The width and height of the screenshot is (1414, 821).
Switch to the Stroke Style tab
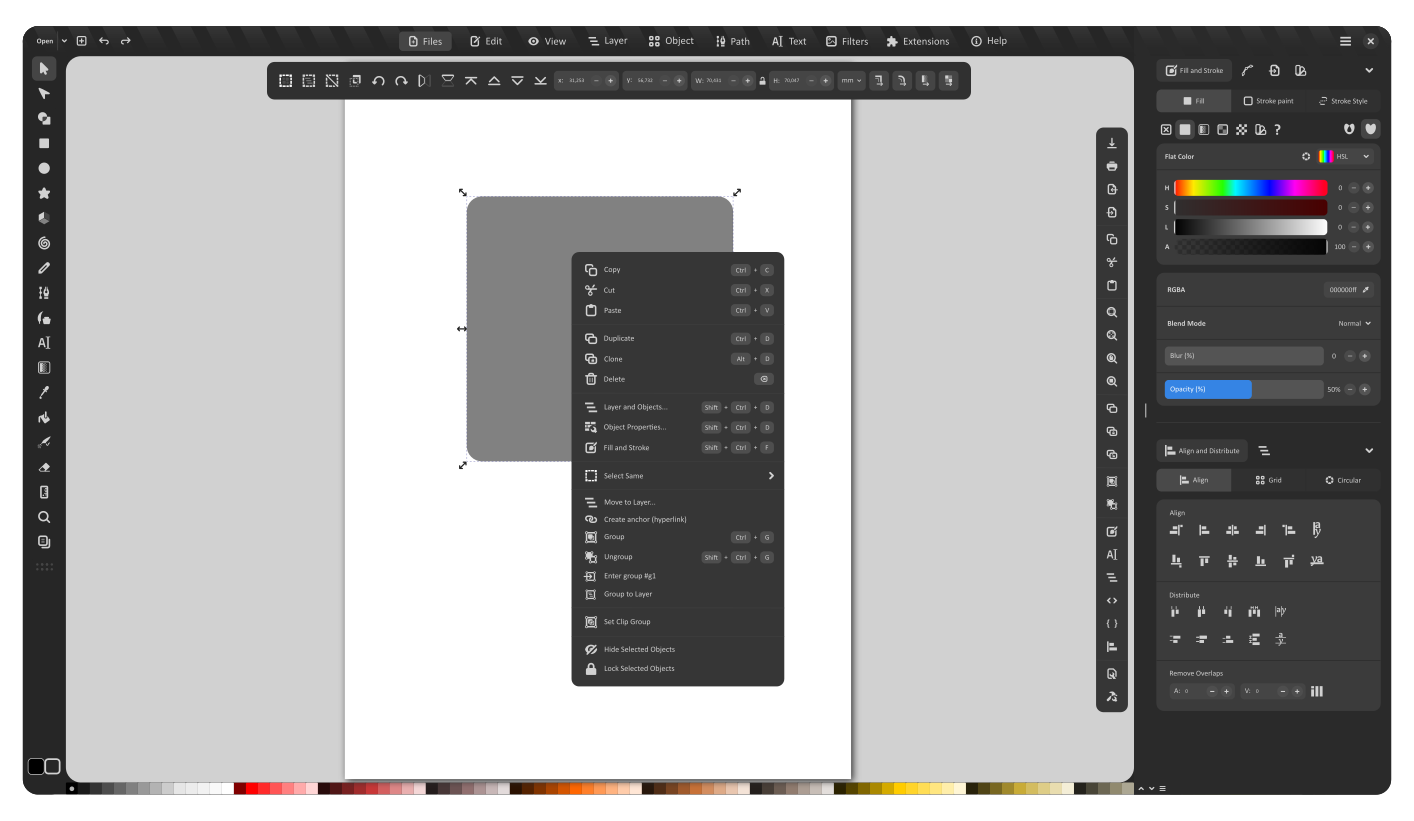[1342, 101]
